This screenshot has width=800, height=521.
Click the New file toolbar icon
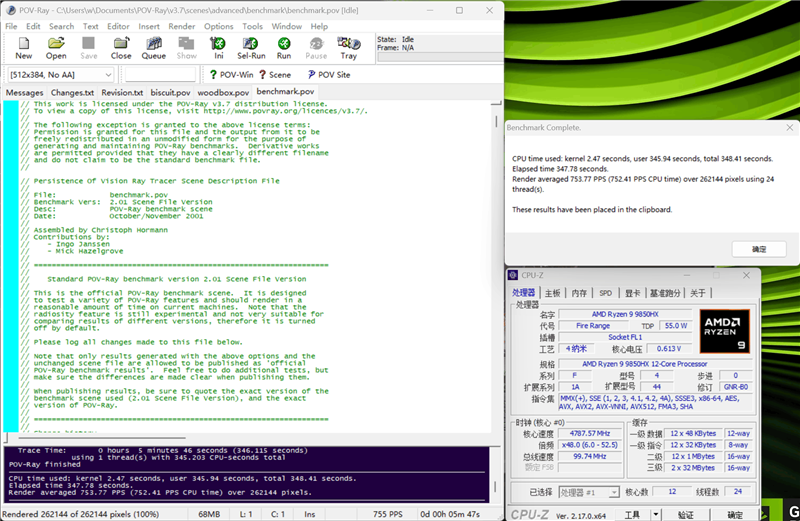(23, 48)
